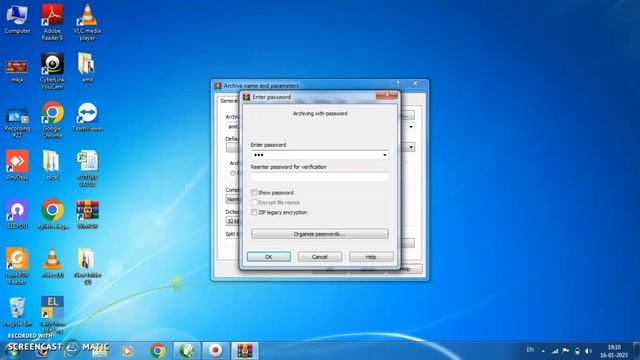Select the Recording #22 desktop file
The width and height of the screenshot is (640, 360).
(17, 122)
